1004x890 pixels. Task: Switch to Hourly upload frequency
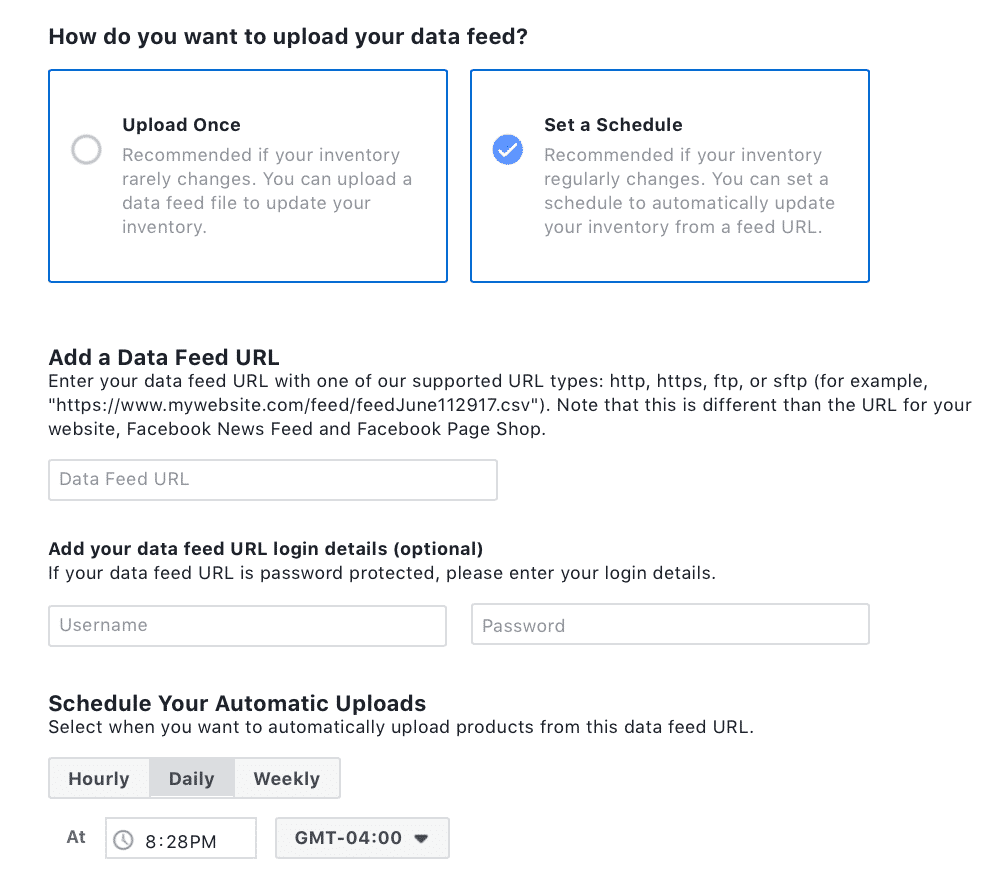(99, 778)
